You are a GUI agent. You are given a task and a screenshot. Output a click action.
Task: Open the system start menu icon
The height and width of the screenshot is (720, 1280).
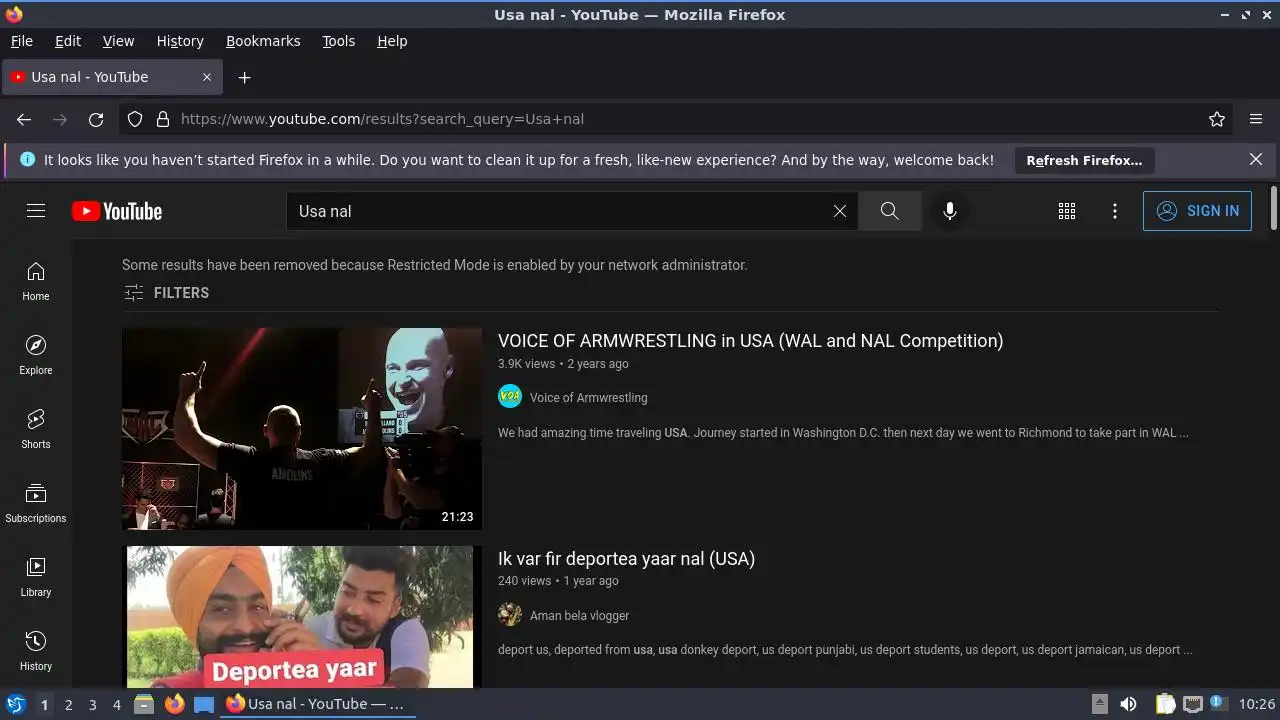click(x=15, y=704)
